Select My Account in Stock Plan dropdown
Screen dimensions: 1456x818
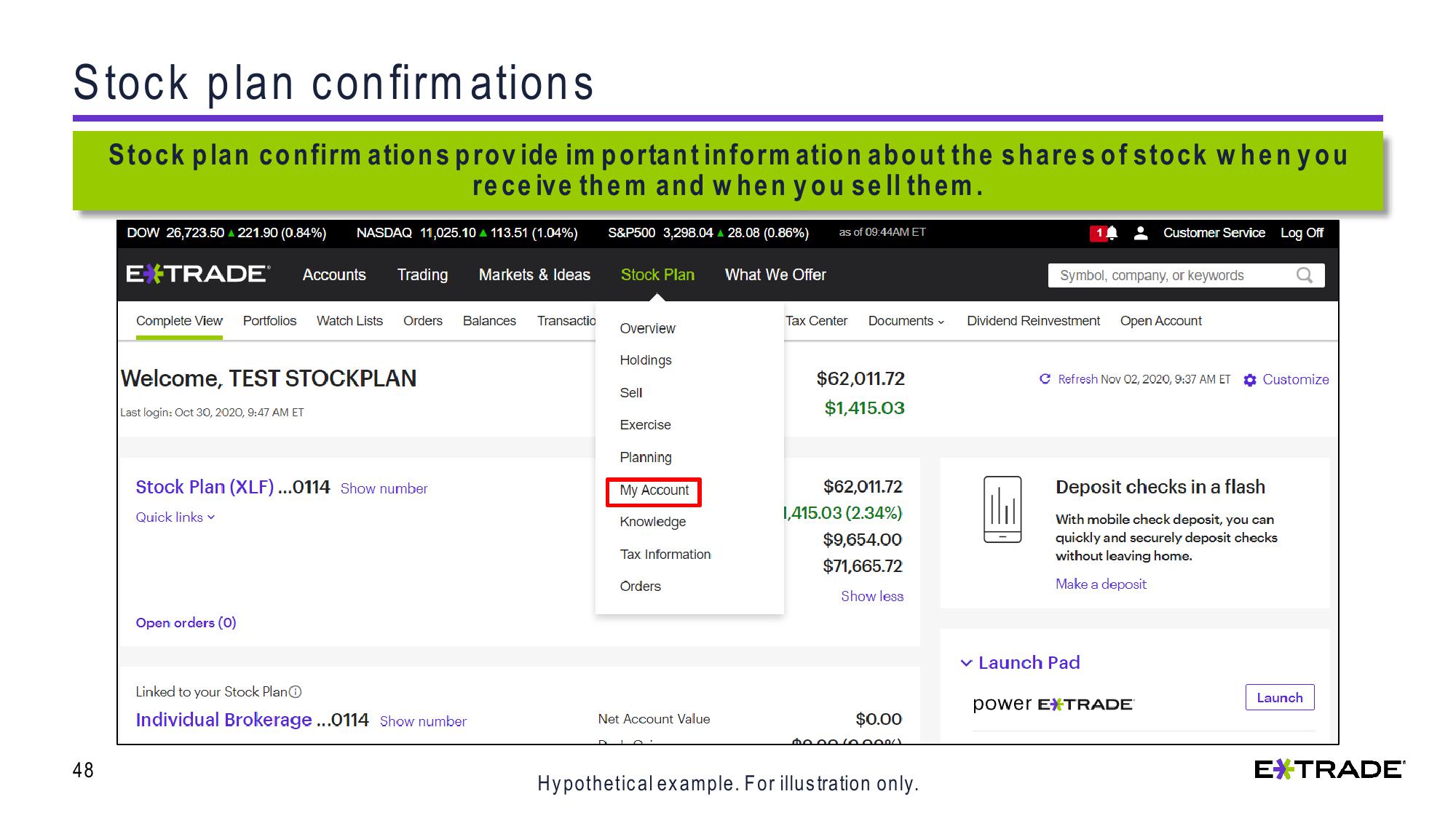[654, 491]
